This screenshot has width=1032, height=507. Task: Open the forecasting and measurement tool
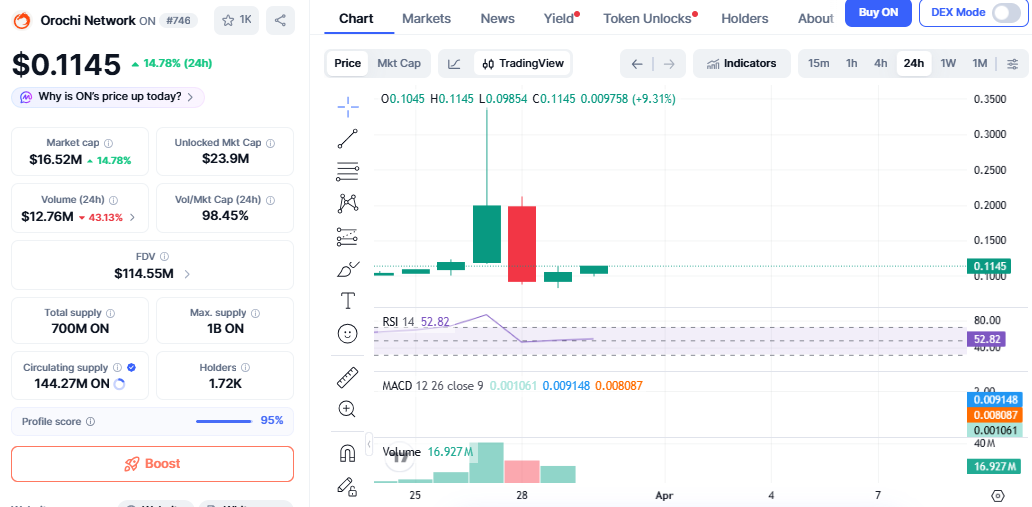[348, 236]
